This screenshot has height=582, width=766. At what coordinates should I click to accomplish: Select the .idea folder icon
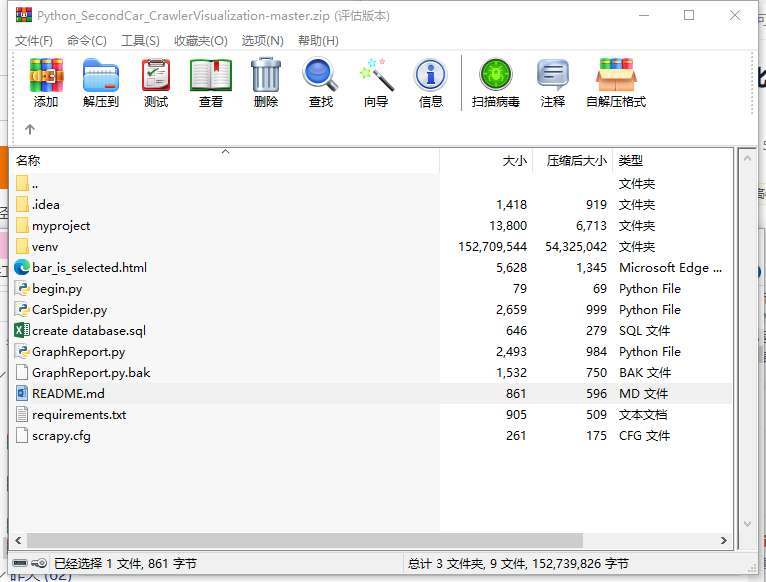[x=22, y=204]
